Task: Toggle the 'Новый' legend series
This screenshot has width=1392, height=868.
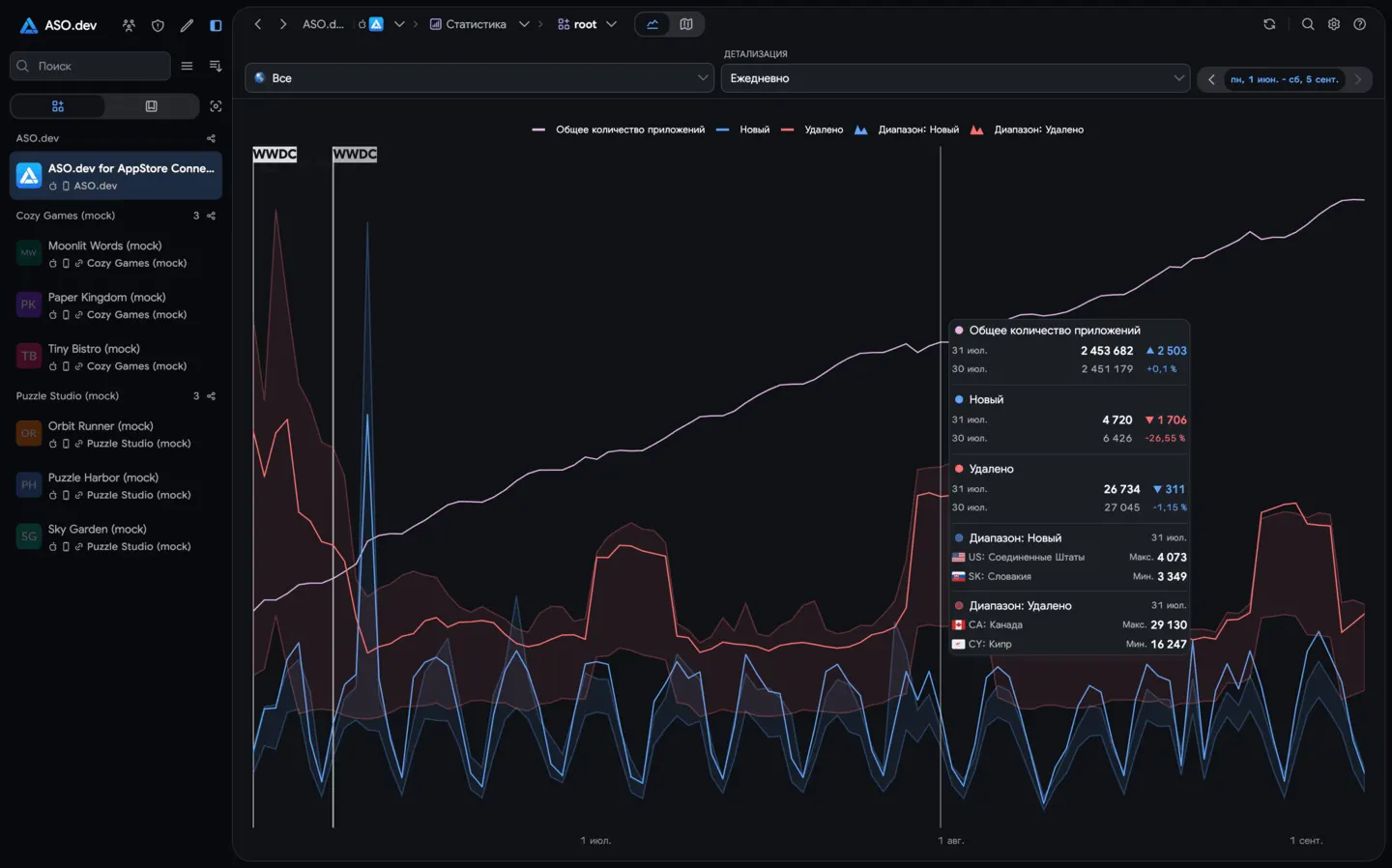Action: pyautogui.click(x=743, y=130)
